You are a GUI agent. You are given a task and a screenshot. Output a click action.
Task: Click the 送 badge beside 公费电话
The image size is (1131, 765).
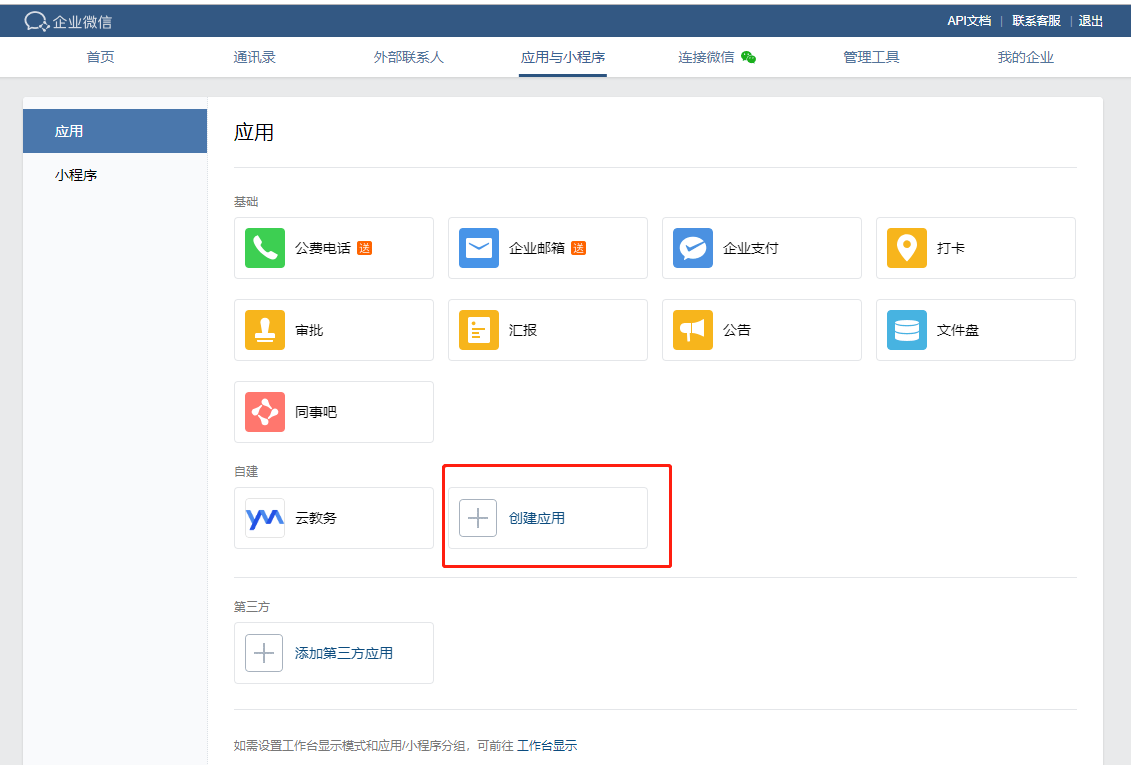(365, 248)
